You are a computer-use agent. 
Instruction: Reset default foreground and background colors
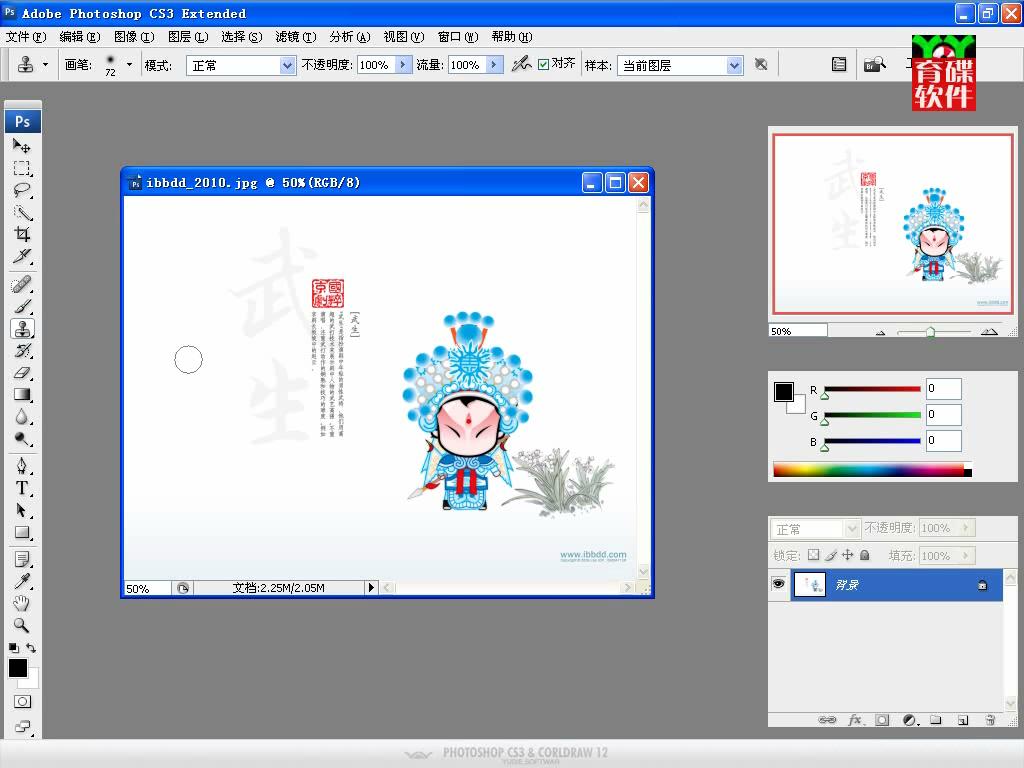click(13, 648)
